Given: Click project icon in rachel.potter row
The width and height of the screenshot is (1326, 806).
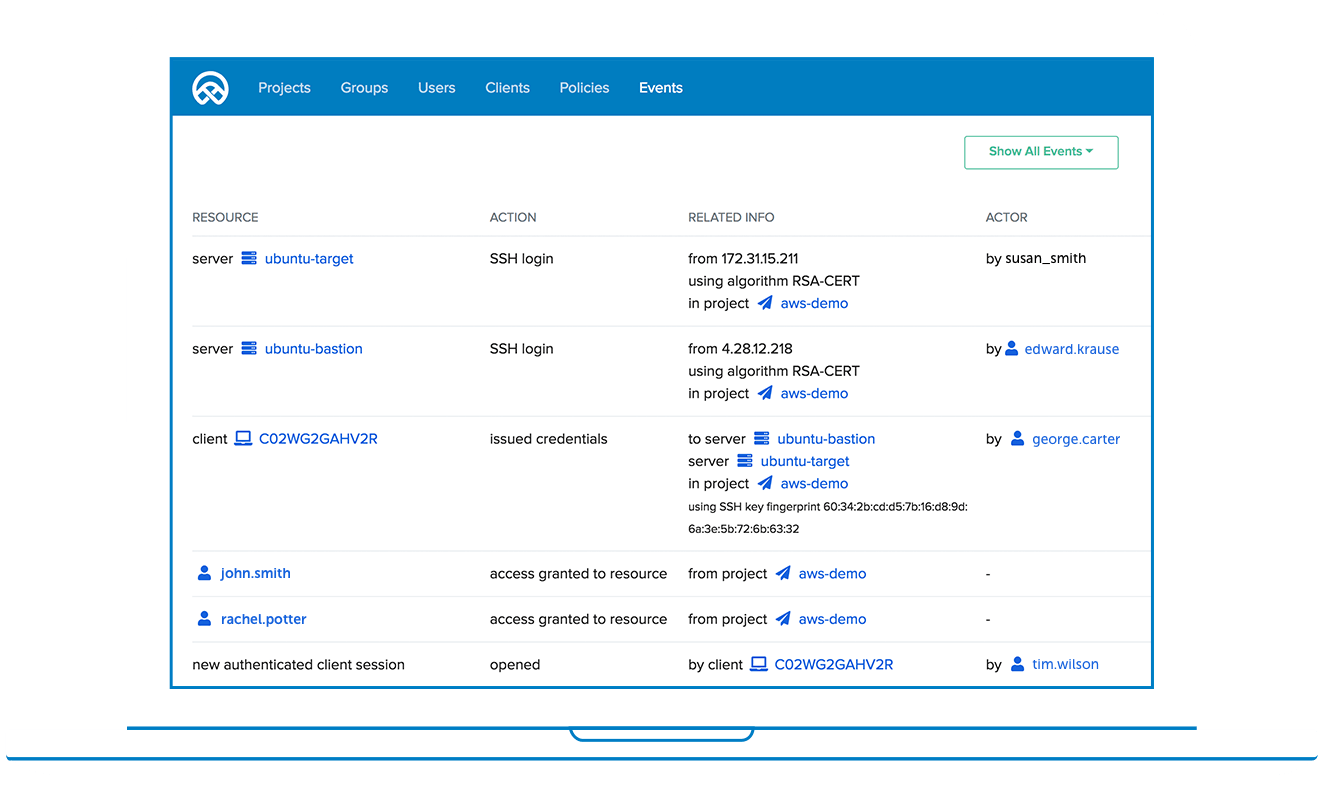Looking at the screenshot, I should click(783, 619).
